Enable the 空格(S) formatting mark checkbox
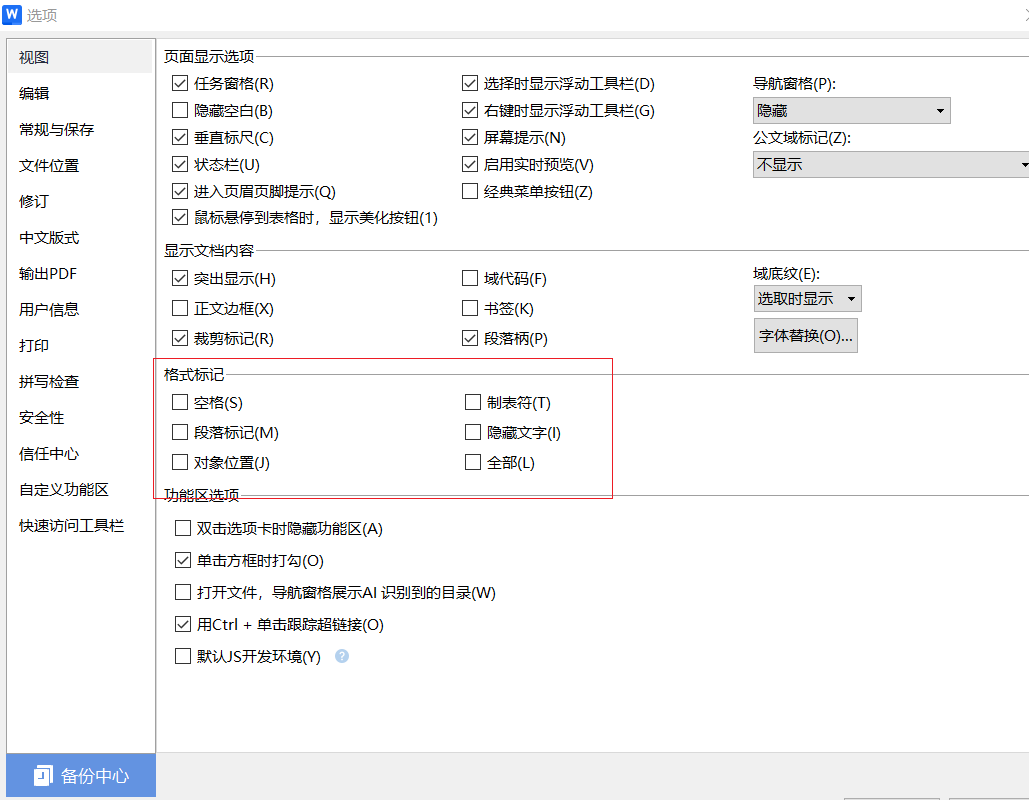 (180, 402)
